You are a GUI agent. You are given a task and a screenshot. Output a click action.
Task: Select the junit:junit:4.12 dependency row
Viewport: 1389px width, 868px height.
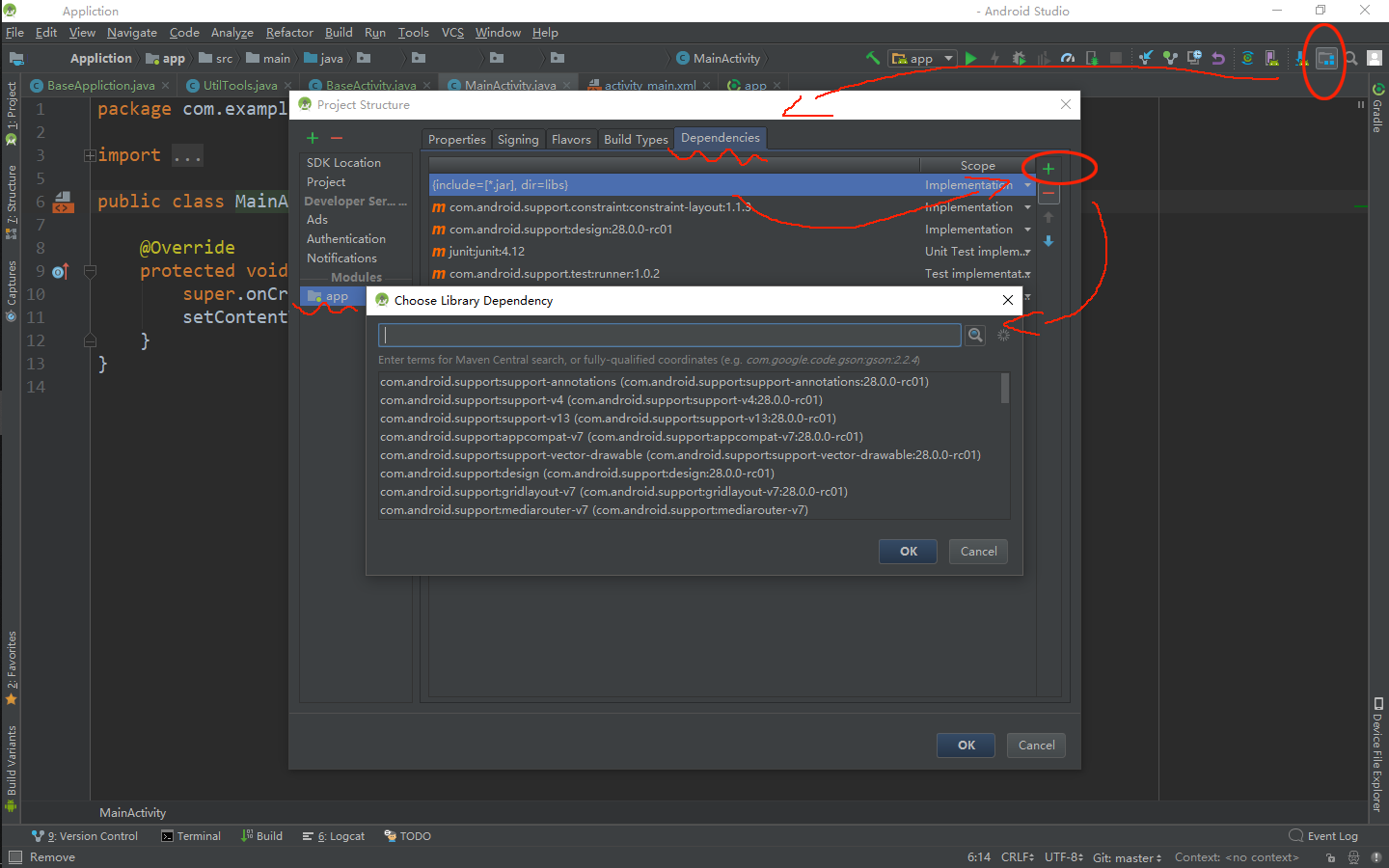[x=732, y=252]
